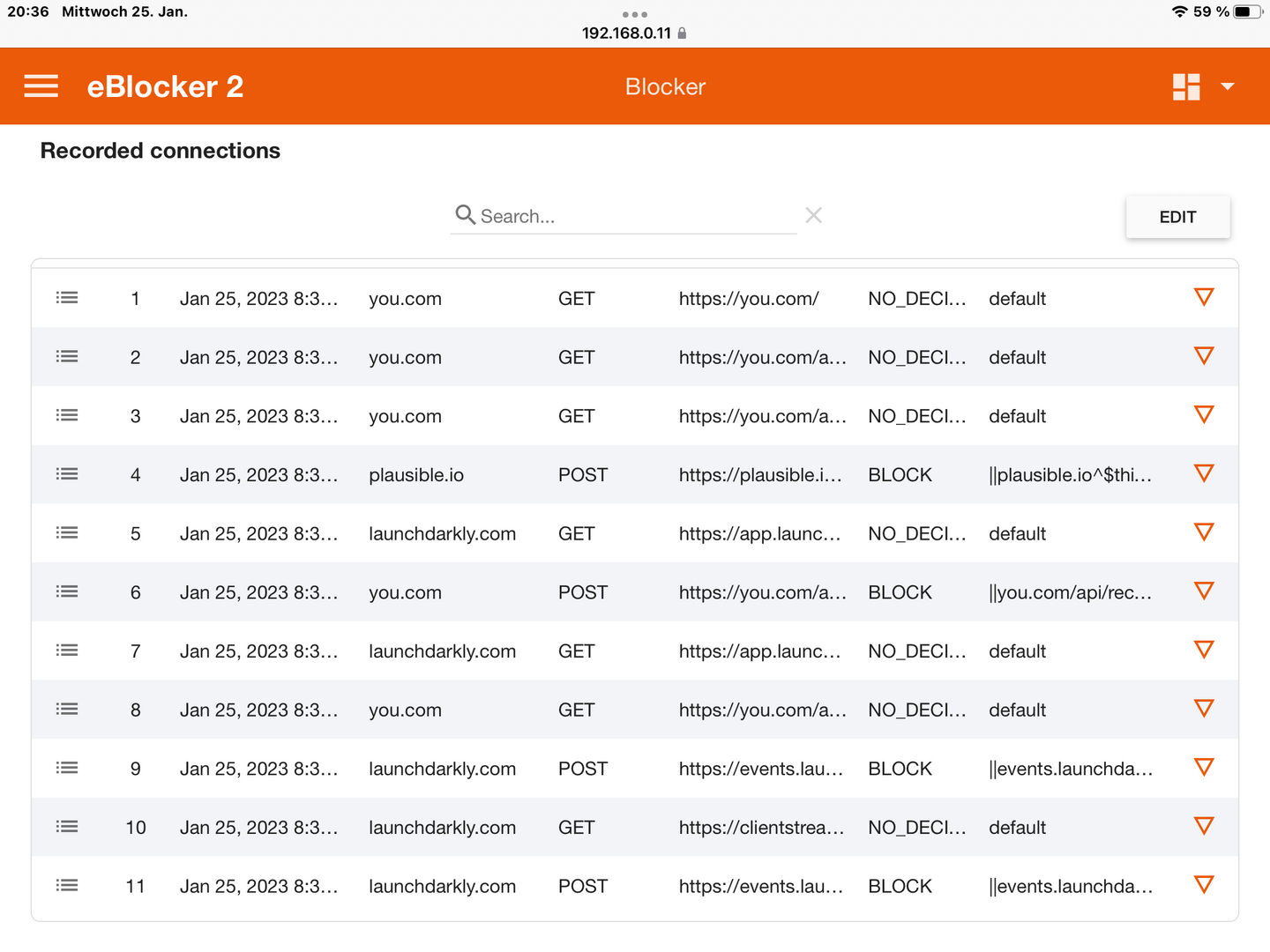
Task: Select the date cell in row 6
Action: pyautogui.click(x=259, y=592)
